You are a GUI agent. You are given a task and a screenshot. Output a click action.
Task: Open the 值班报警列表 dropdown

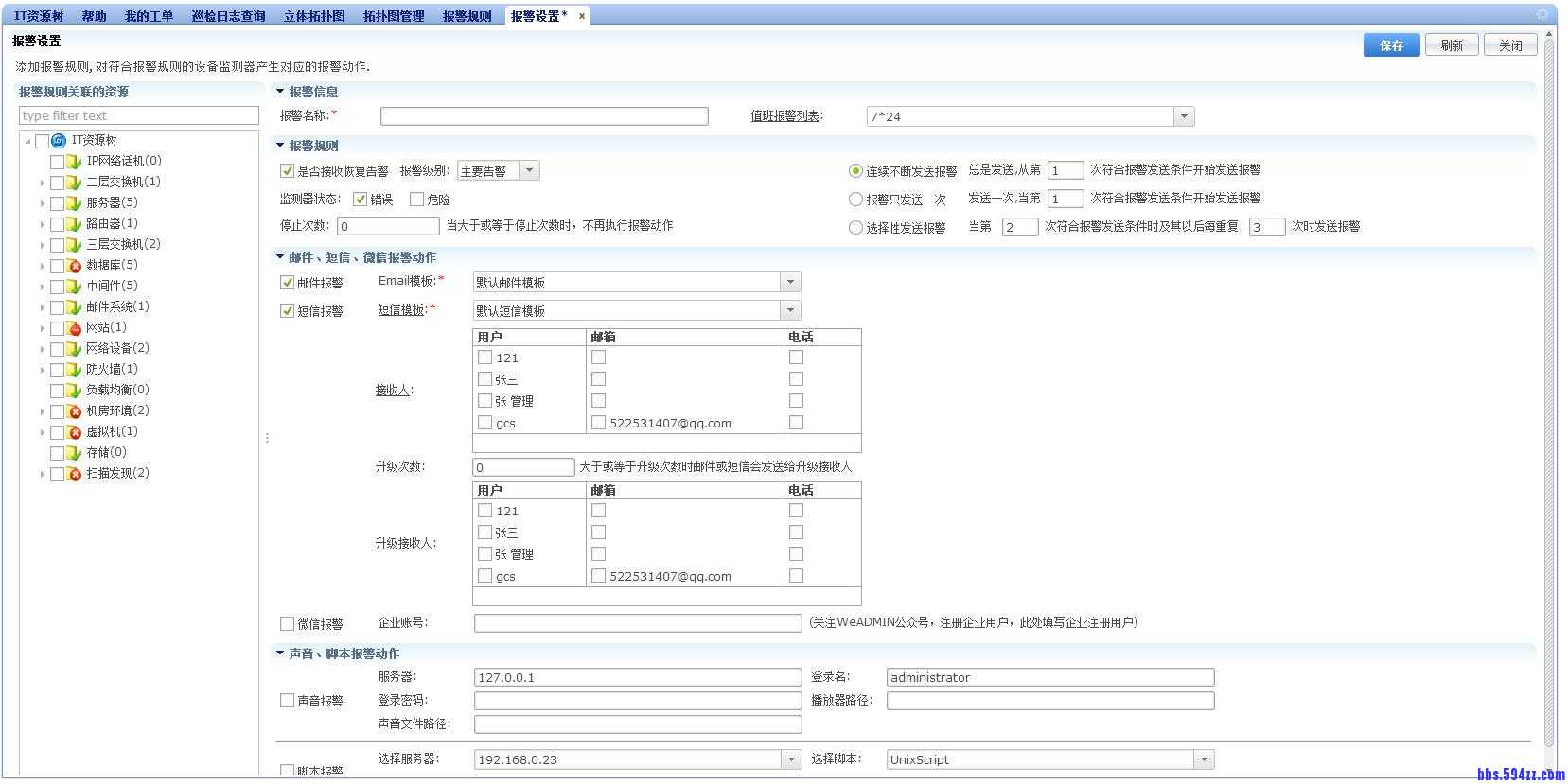coord(1184,116)
